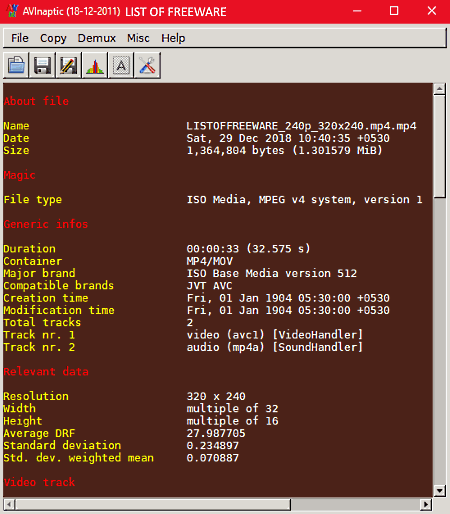
Task: Click the Creation time date value
Action: pos(288,298)
